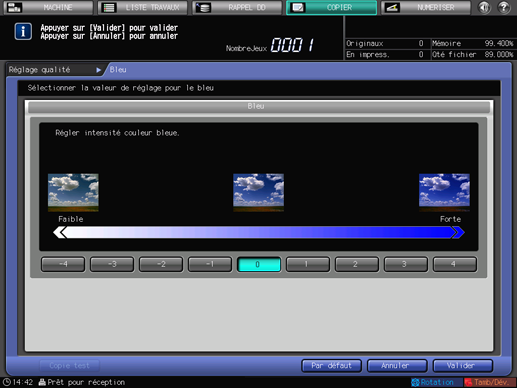Image resolution: width=517 pixels, height=388 pixels.
Task: Click Valider to confirm
Action: click(463, 366)
